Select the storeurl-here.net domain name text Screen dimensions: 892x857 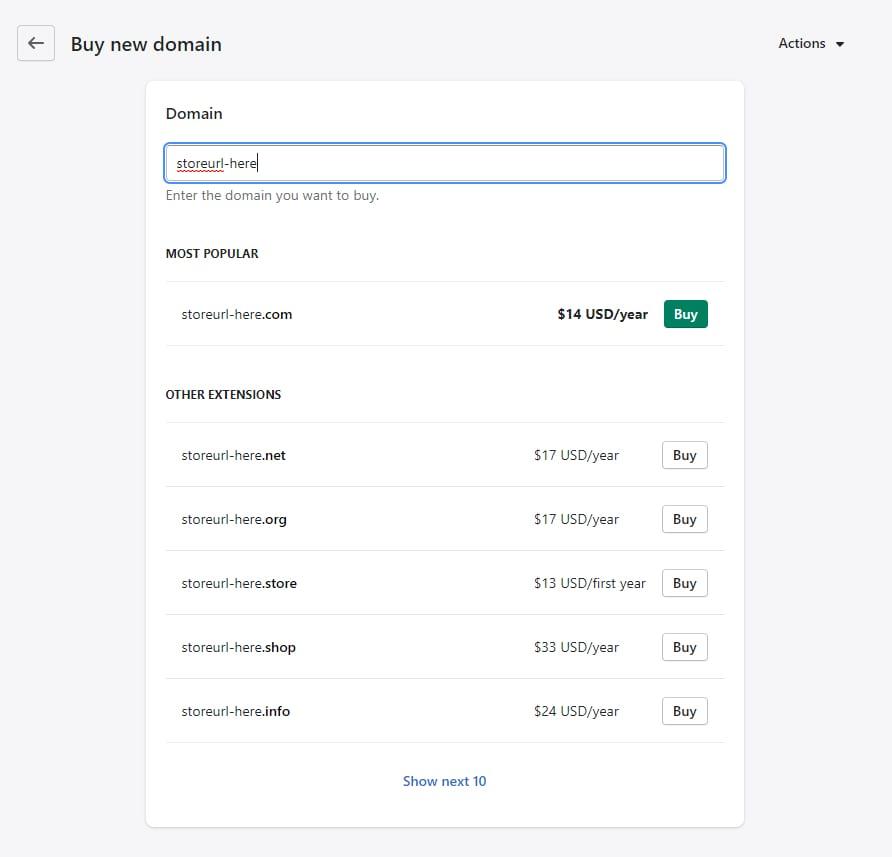coord(233,455)
